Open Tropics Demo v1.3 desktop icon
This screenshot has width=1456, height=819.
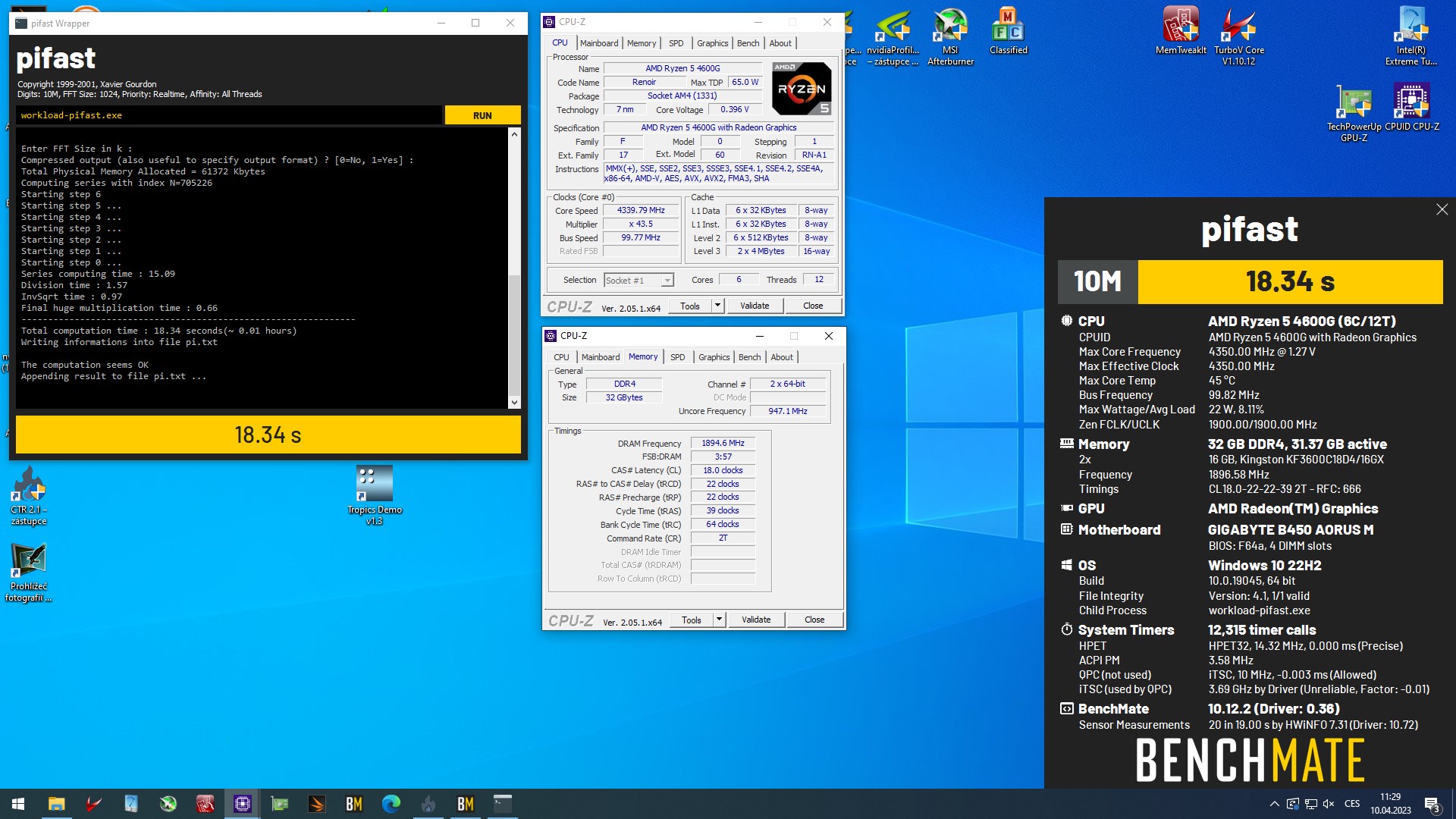(374, 496)
